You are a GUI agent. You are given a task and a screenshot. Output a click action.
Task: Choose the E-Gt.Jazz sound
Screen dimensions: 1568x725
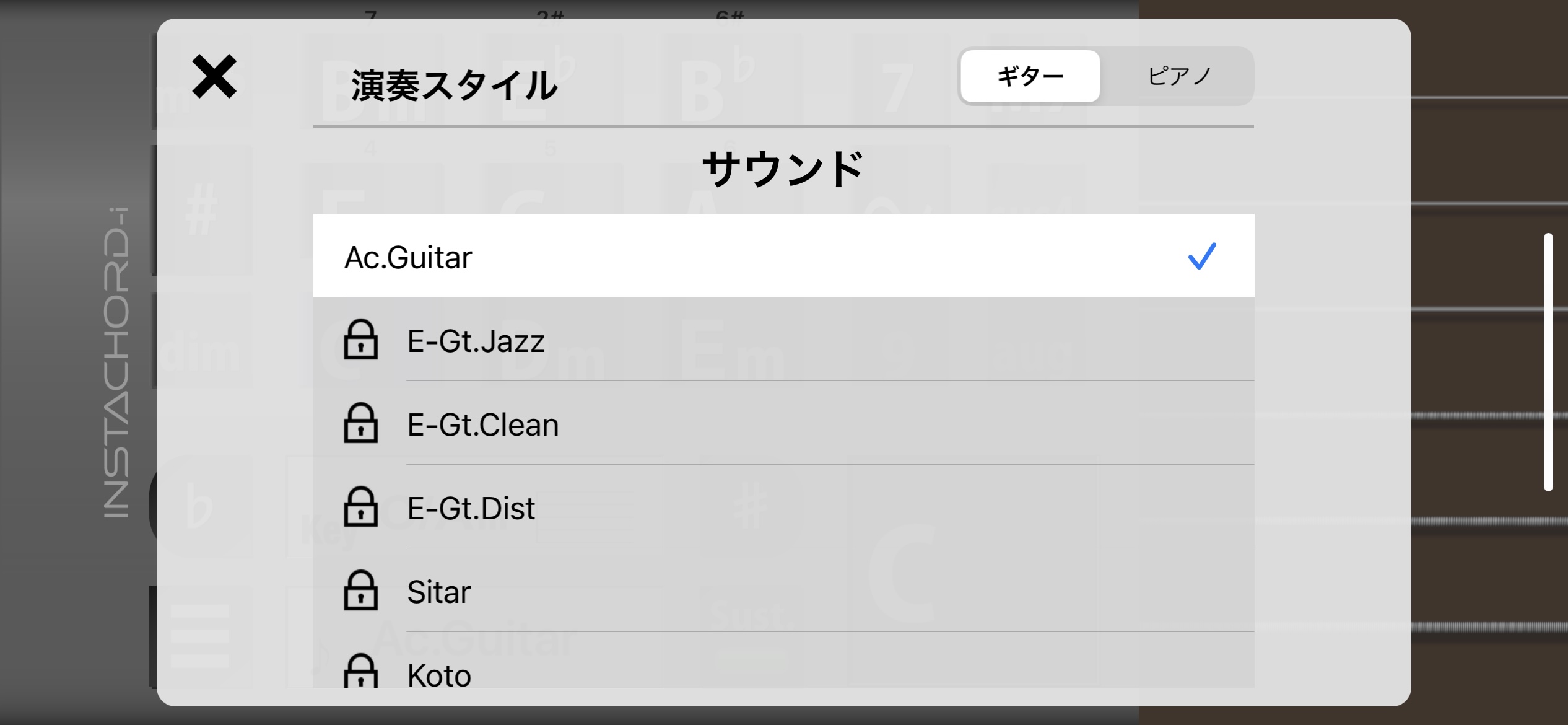(783, 340)
